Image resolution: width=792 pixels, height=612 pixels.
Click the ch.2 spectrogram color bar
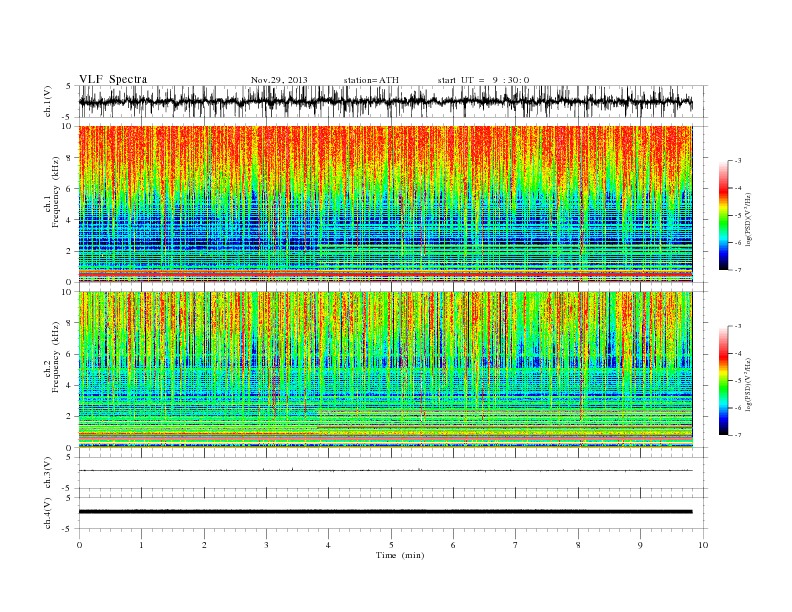point(723,381)
